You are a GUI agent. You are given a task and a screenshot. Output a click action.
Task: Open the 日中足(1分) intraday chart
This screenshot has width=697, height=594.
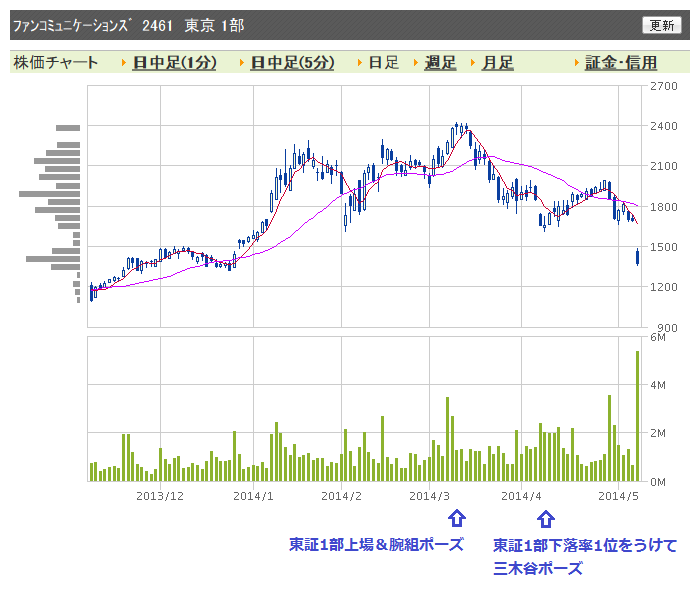tap(175, 63)
